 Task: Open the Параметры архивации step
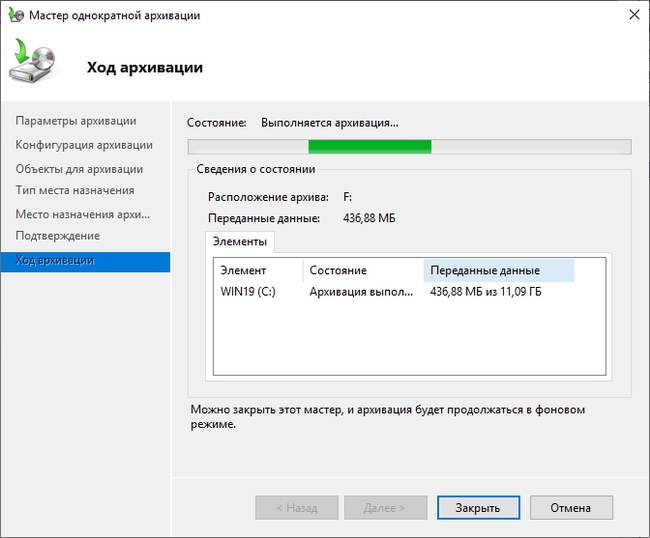point(76,121)
